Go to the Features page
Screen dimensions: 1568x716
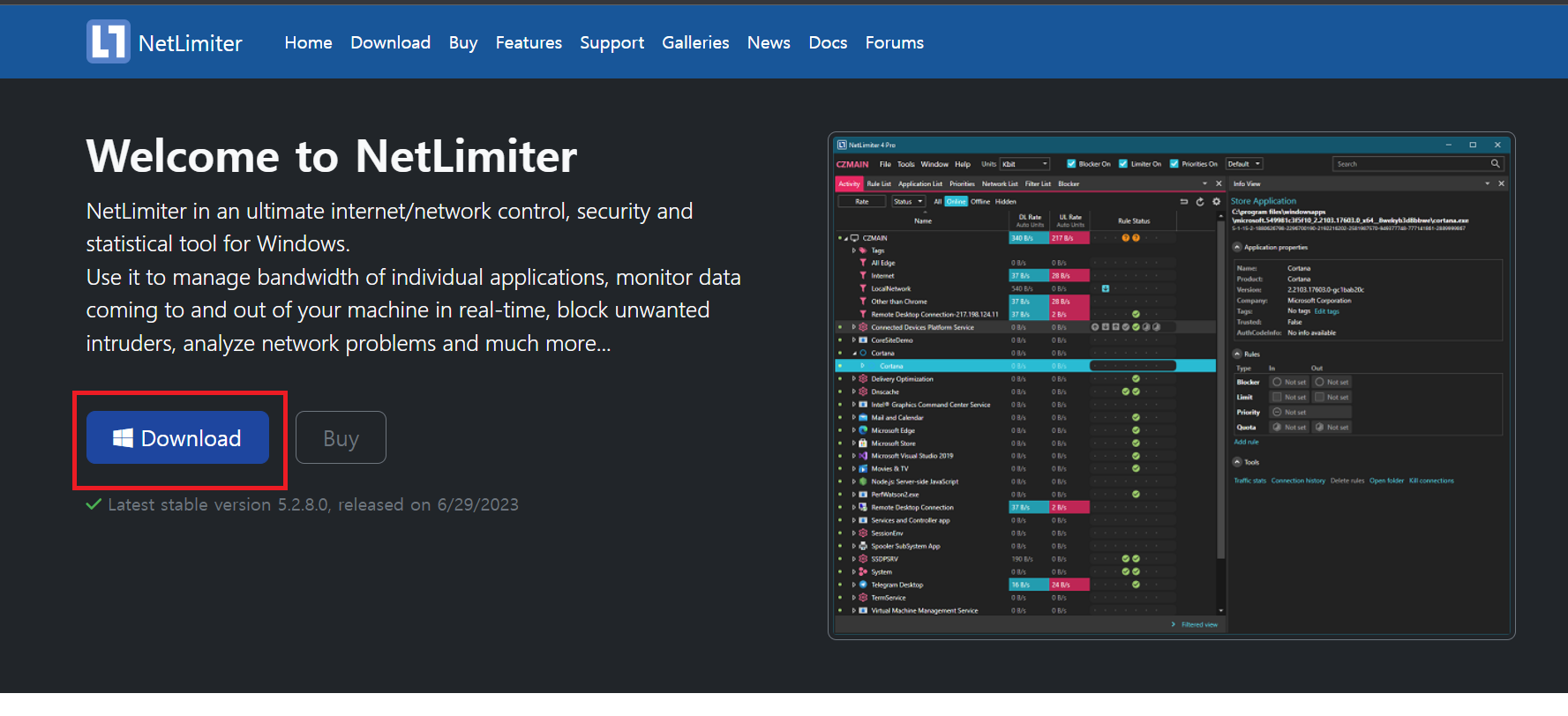pos(529,42)
